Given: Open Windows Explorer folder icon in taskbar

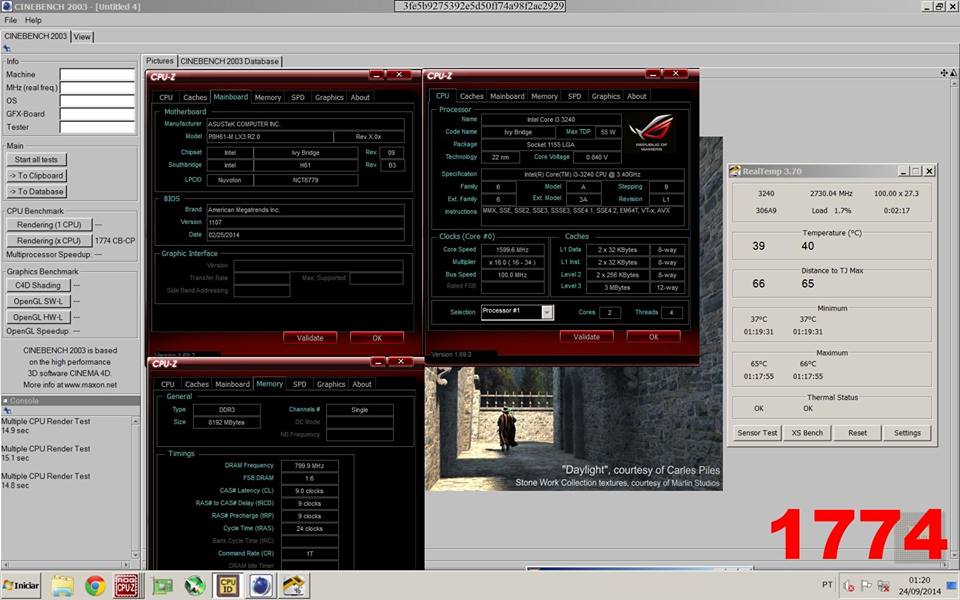Looking at the screenshot, I should [x=62, y=586].
